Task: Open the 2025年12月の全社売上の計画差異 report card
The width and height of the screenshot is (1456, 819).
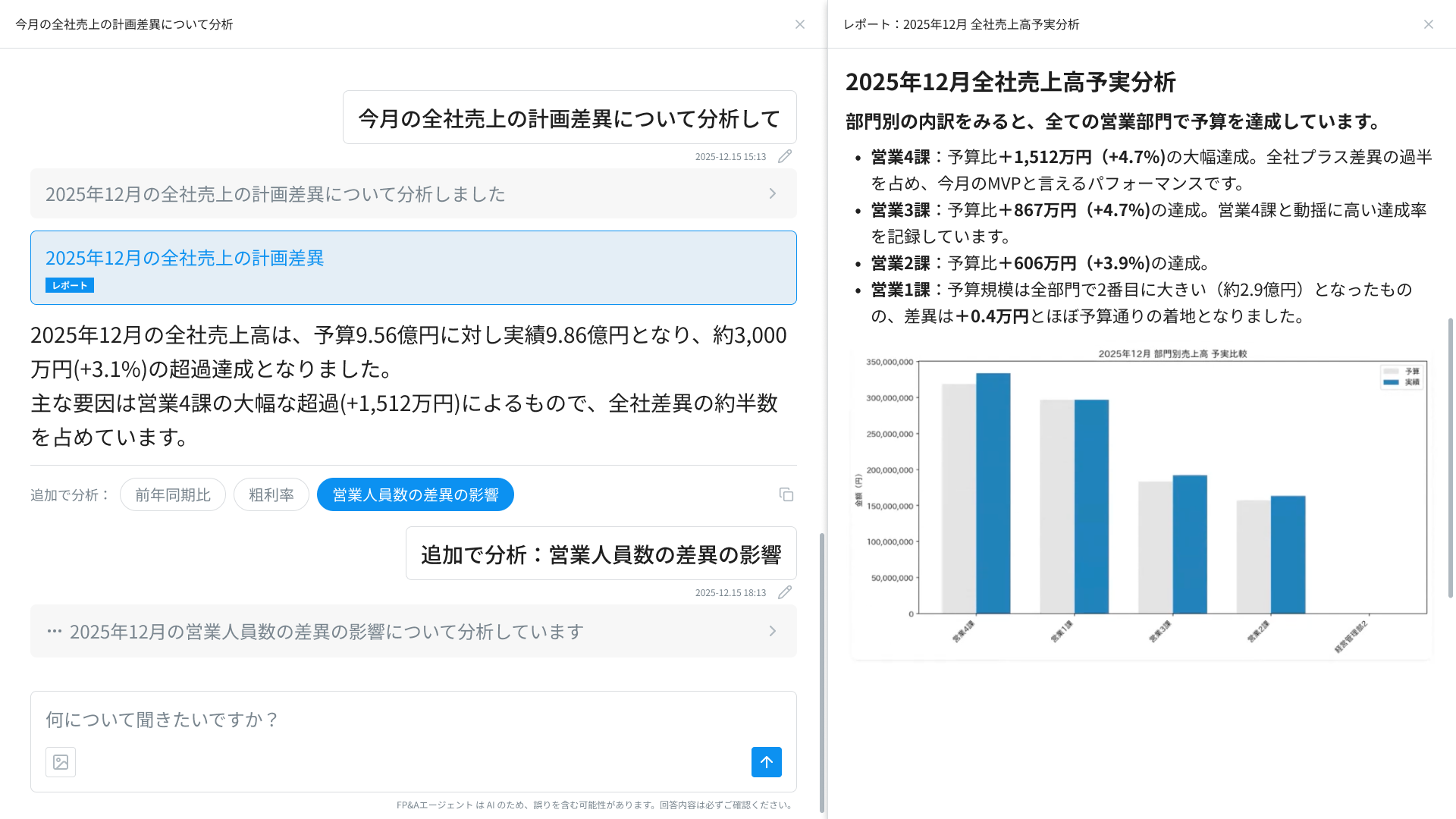Action: 413,259
